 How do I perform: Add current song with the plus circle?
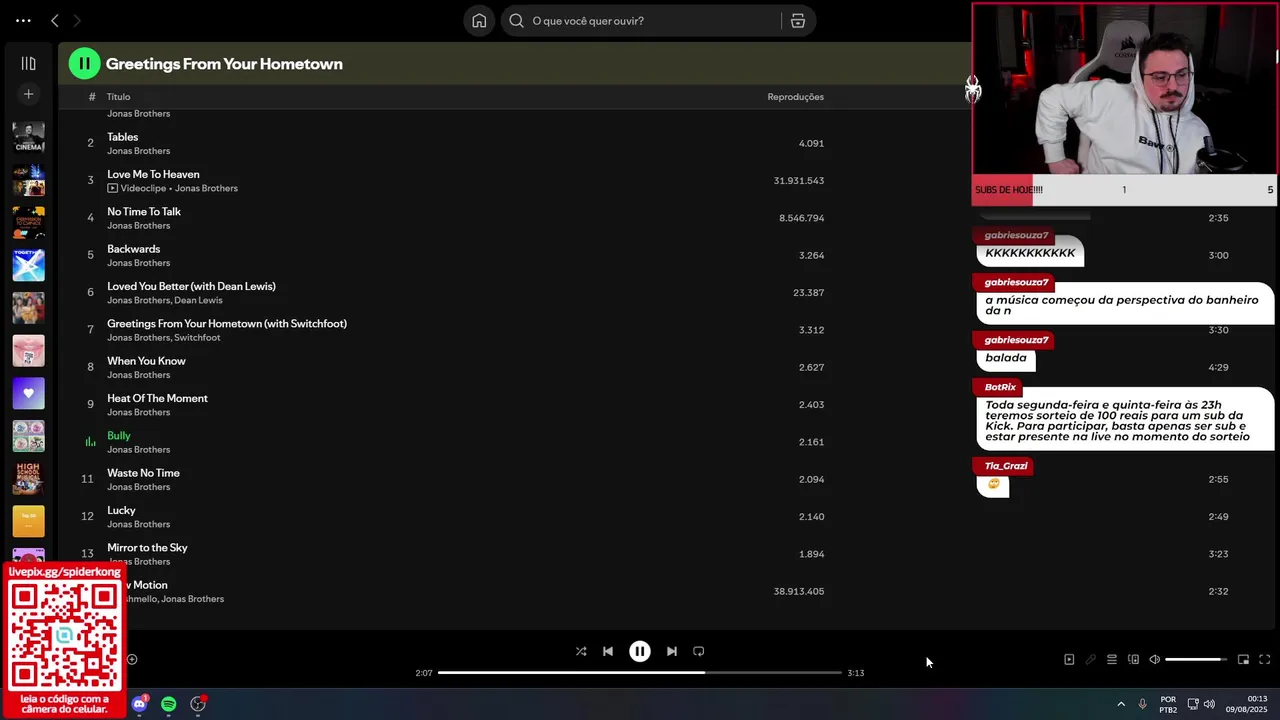[x=132, y=659]
